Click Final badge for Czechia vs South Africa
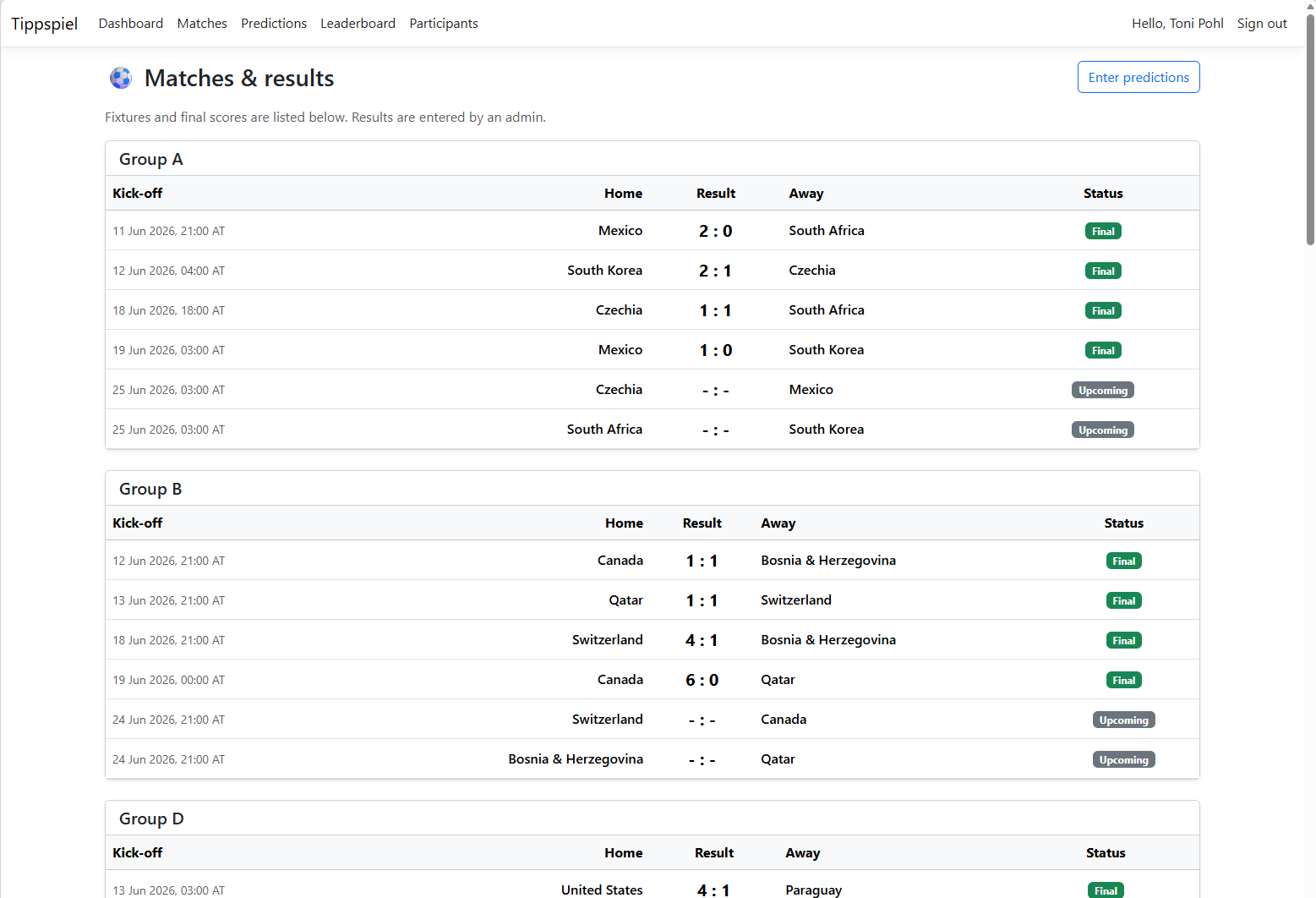 1103,310
